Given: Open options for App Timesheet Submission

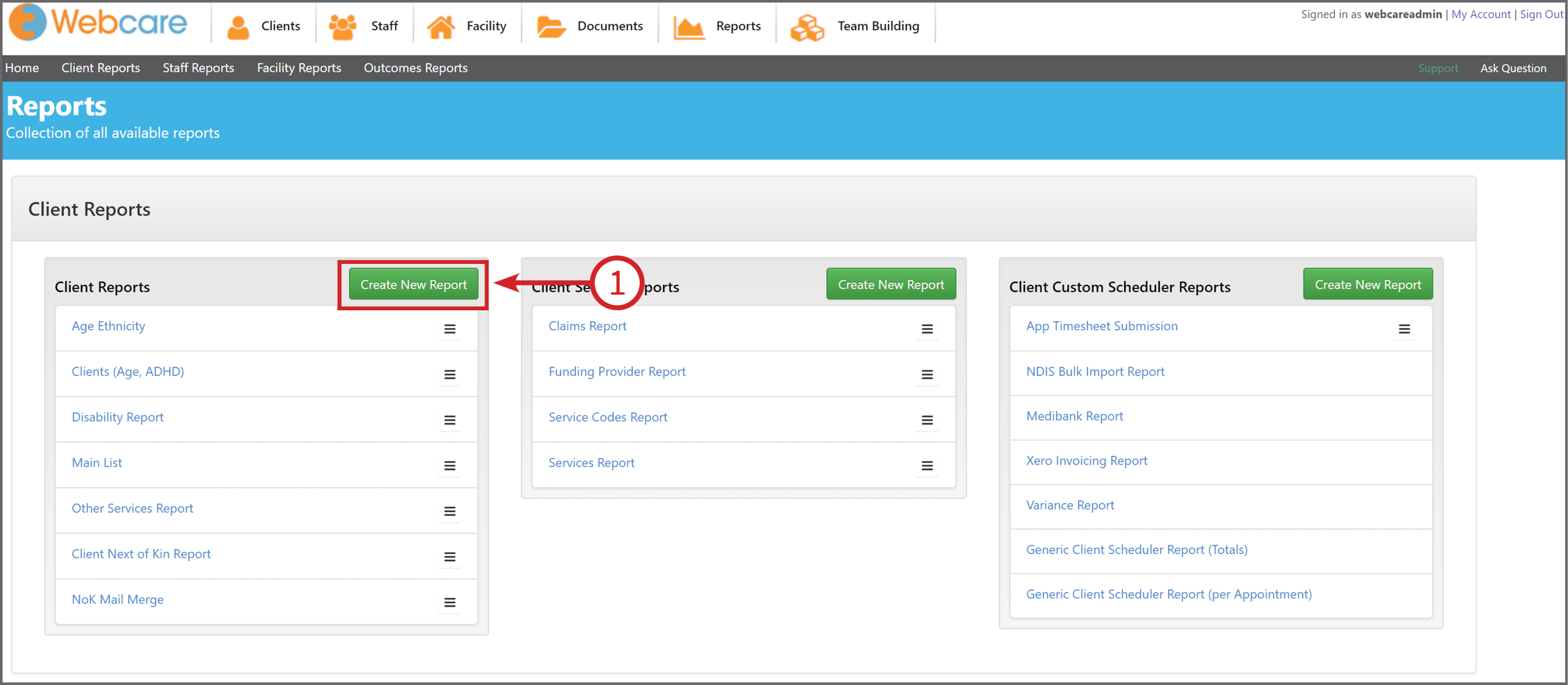Looking at the screenshot, I should (x=1405, y=328).
